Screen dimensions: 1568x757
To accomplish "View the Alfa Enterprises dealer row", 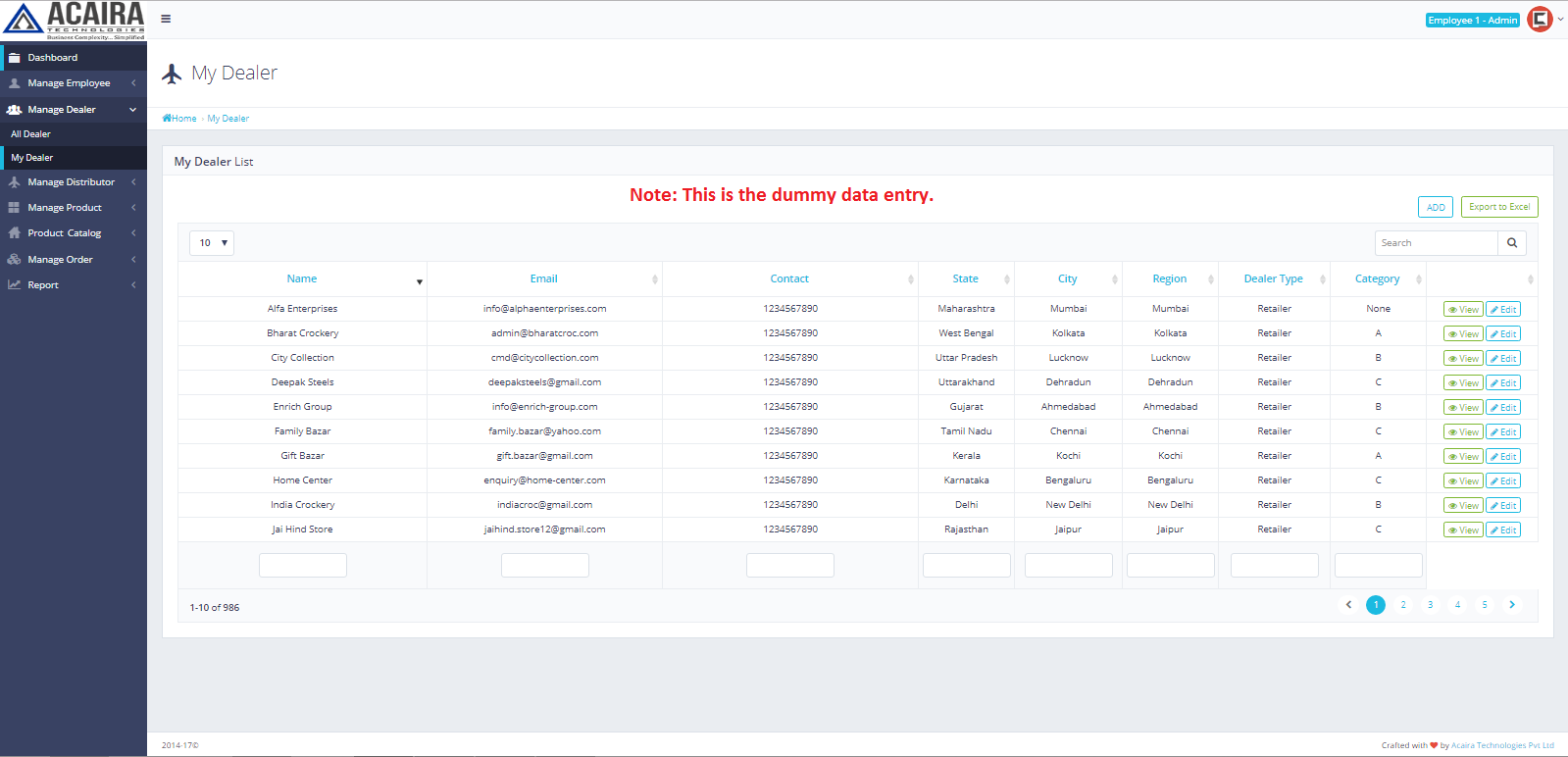I will click(1462, 310).
